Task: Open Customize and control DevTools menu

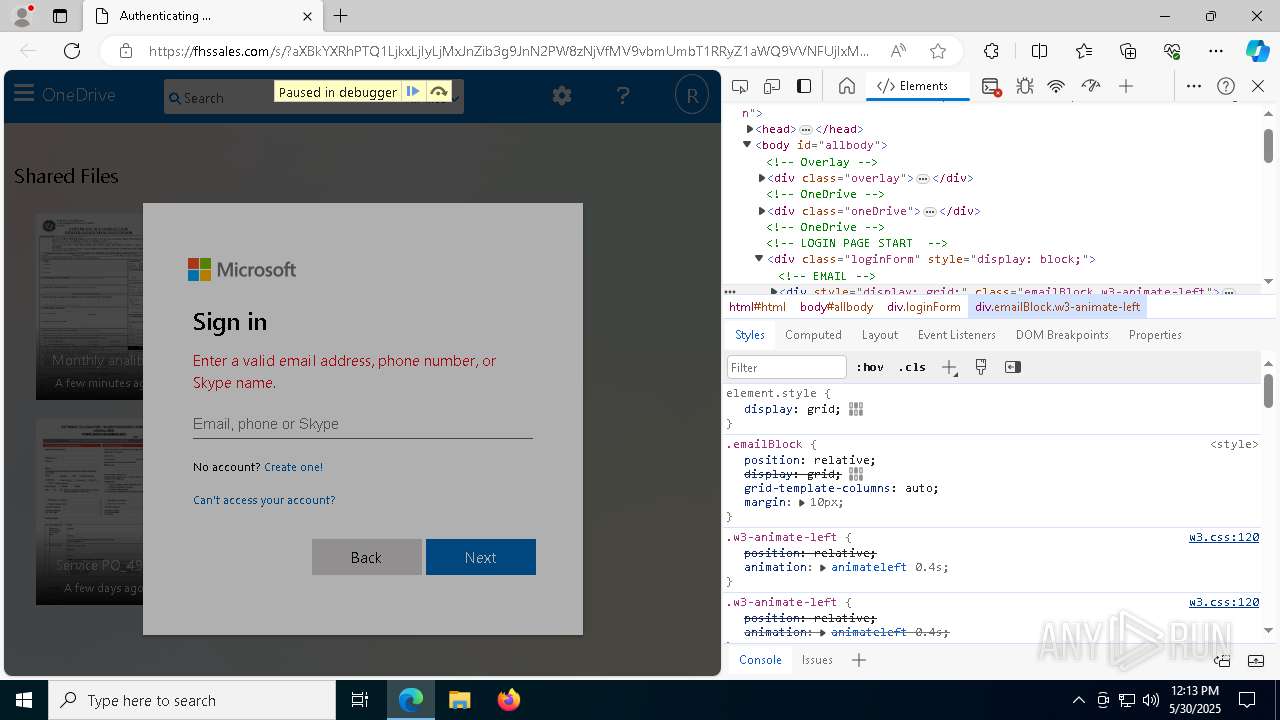Action: pyautogui.click(x=1193, y=87)
